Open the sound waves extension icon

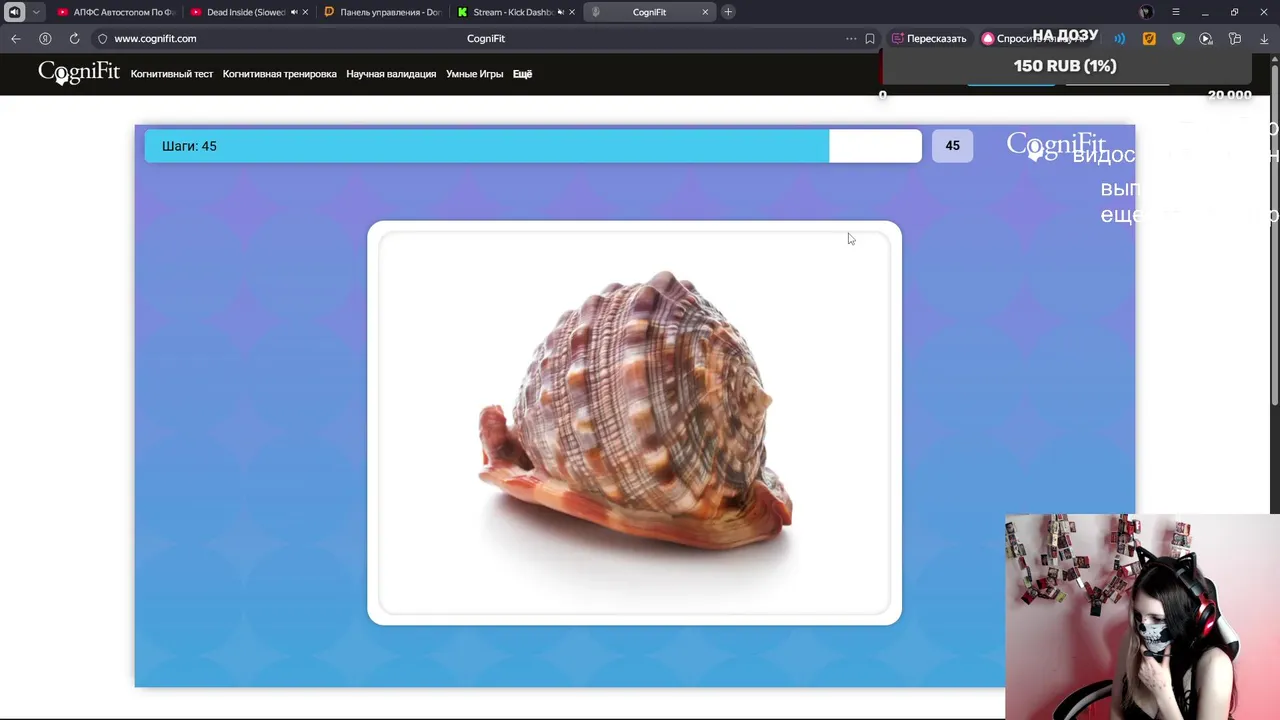tap(1120, 39)
